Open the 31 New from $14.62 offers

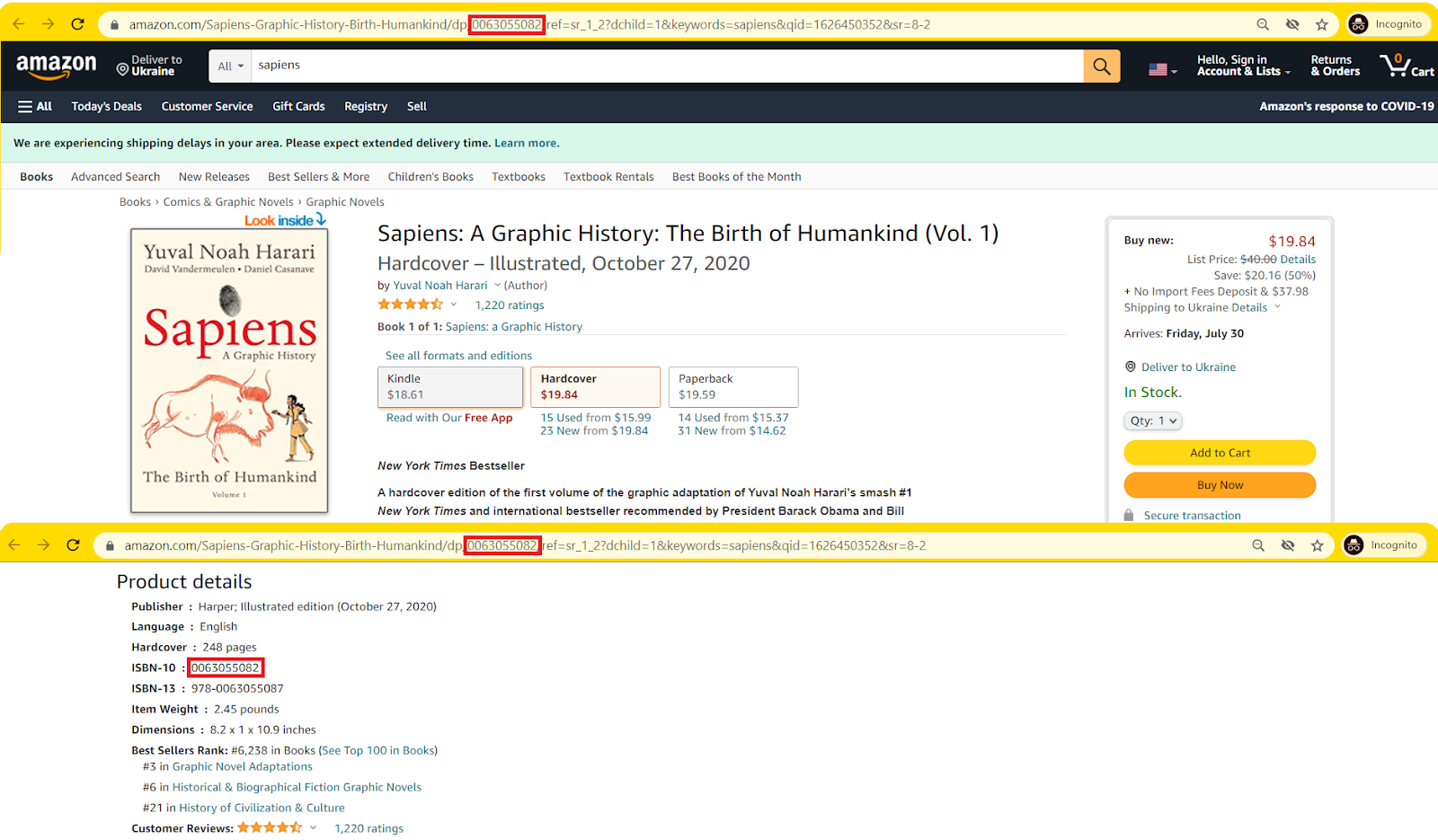tap(732, 431)
